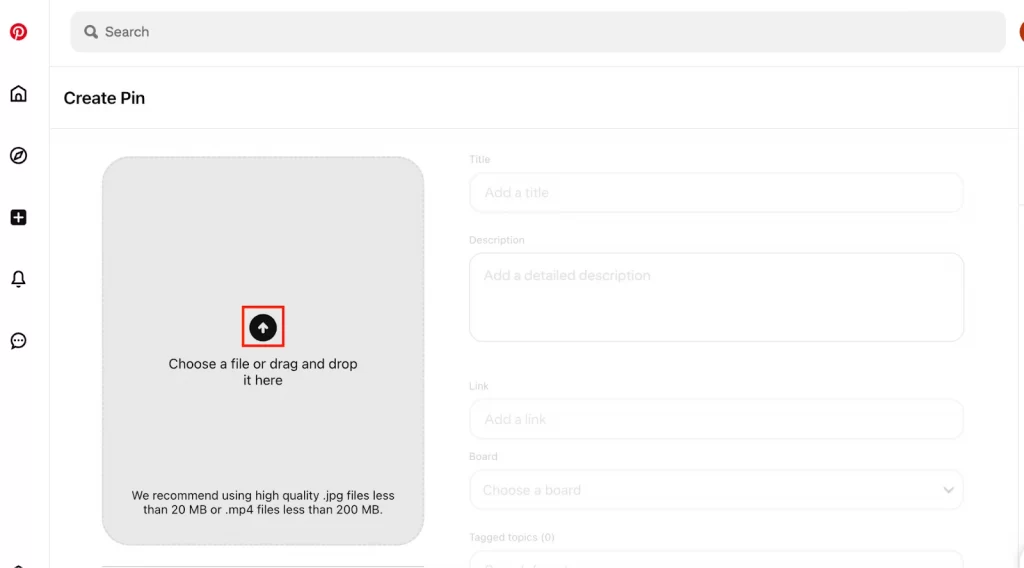Open the Explore compass icon
The height and width of the screenshot is (568, 1024).
tap(18, 155)
